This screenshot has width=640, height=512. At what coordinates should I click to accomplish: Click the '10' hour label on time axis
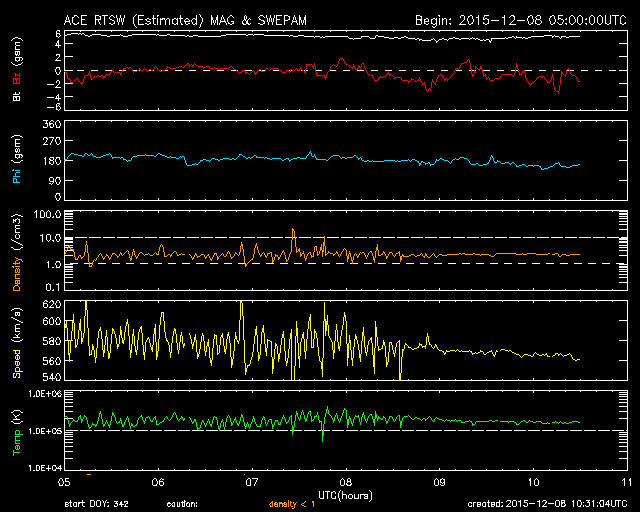533,483
